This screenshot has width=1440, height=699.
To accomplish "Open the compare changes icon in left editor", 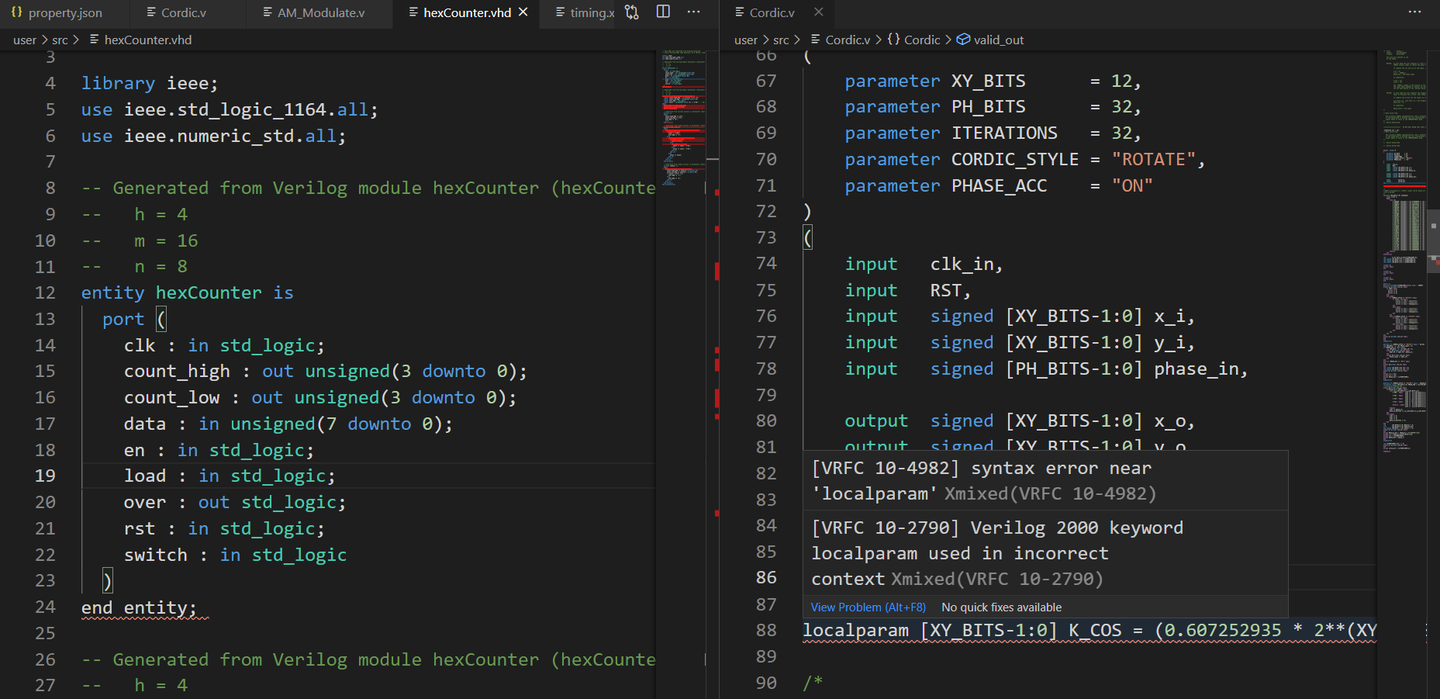I will coord(632,13).
